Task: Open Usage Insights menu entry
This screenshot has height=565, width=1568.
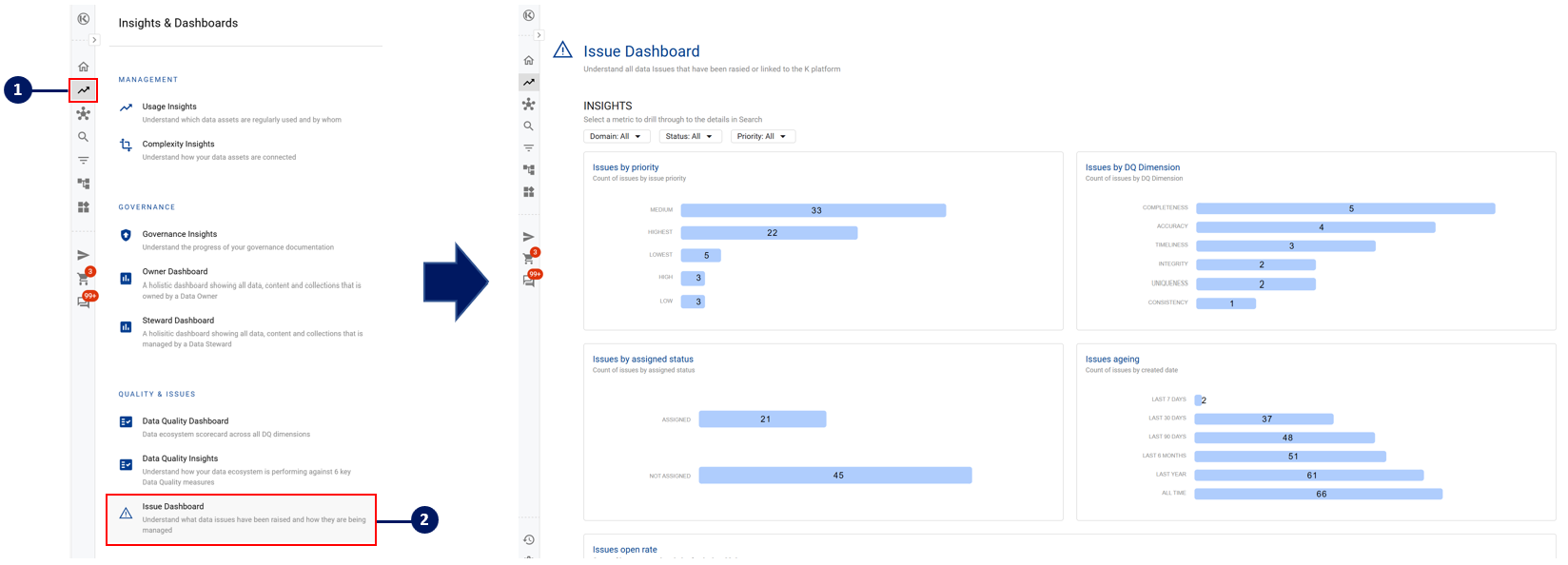Action: [x=169, y=107]
